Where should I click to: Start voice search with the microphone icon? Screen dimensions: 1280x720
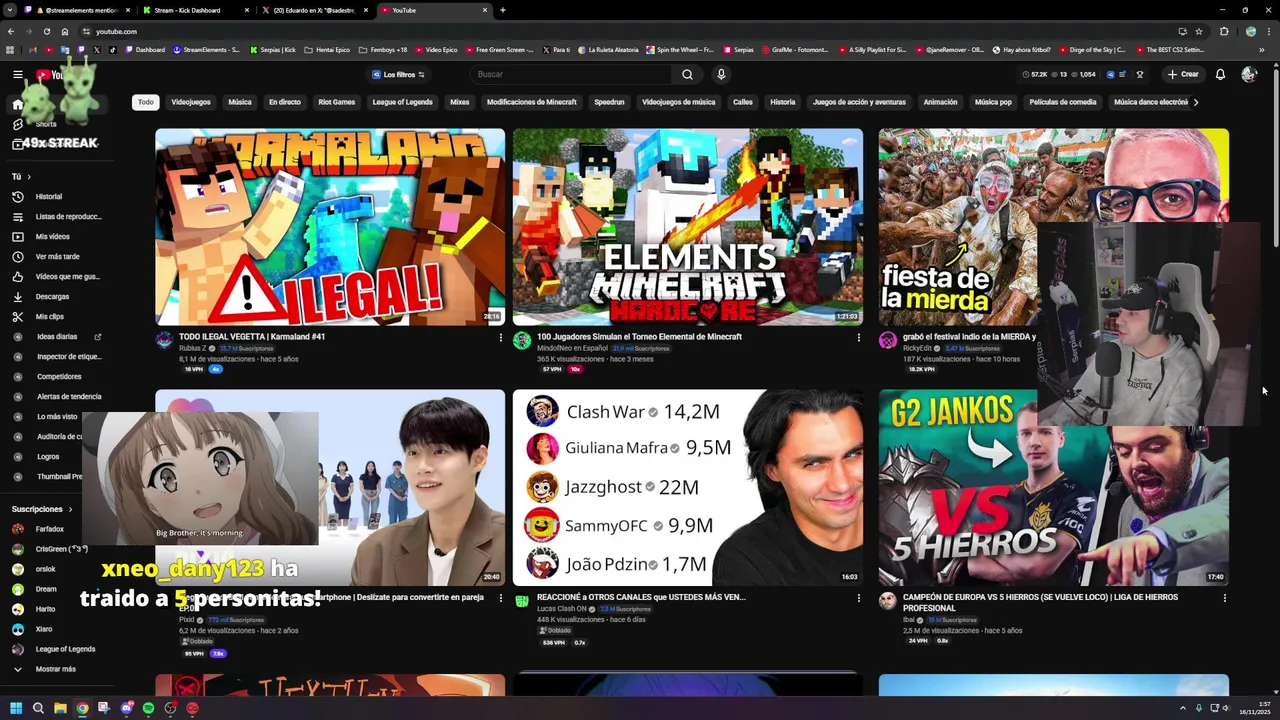[x=721, y=74]
